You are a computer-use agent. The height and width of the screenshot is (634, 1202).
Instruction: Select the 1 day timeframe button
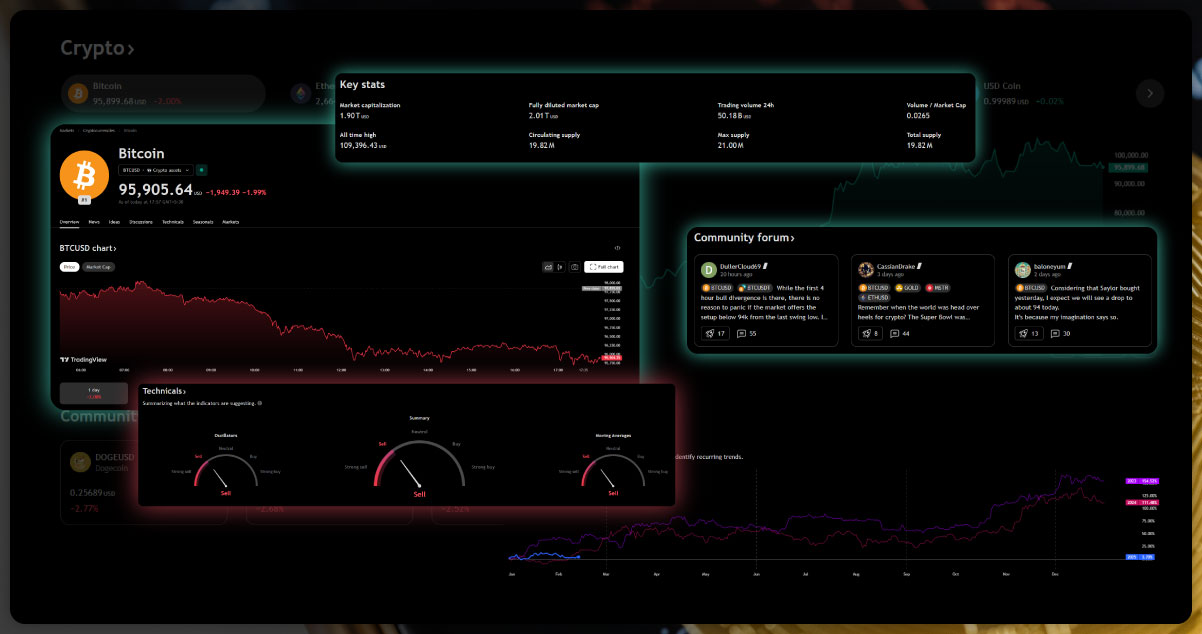[x=94, y=393]
